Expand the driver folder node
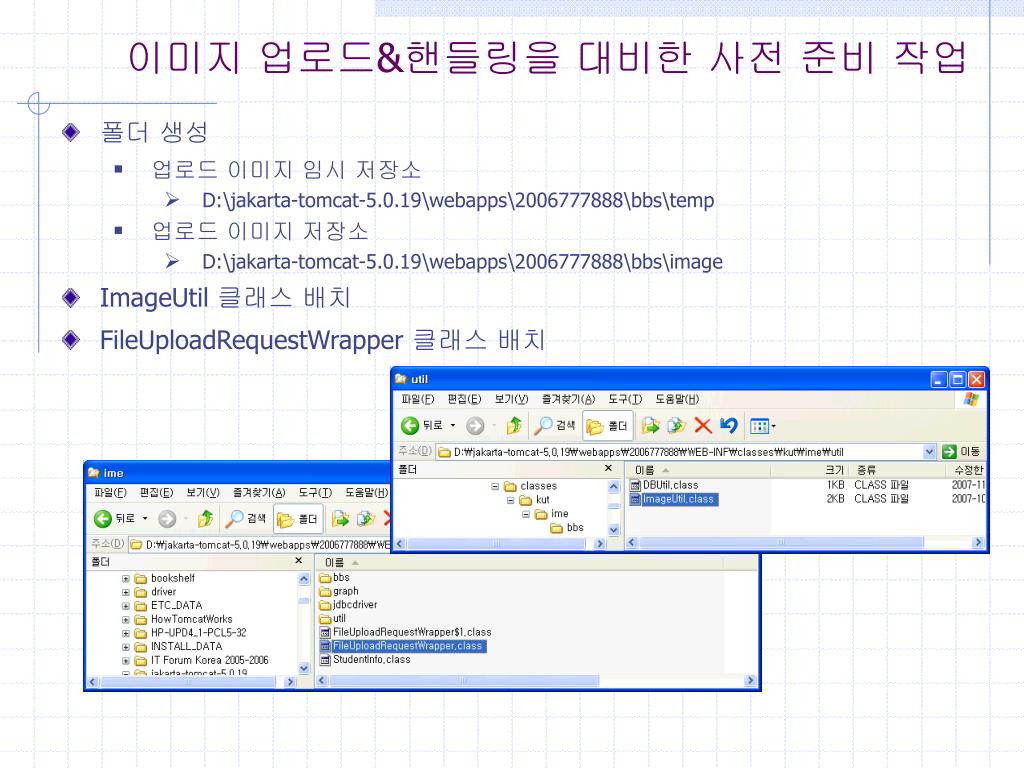Screen dimensions: 1024x768 [x=125, y=592]
